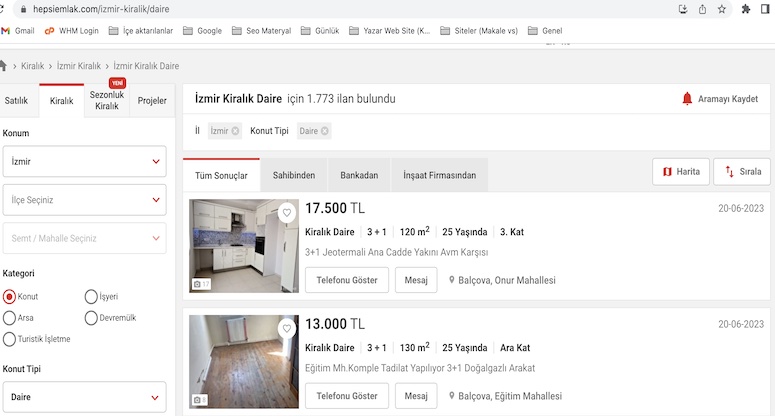Open the Siteler (Makale vs) bookmark folder
775x416 pixels.
tap(479, 31)
